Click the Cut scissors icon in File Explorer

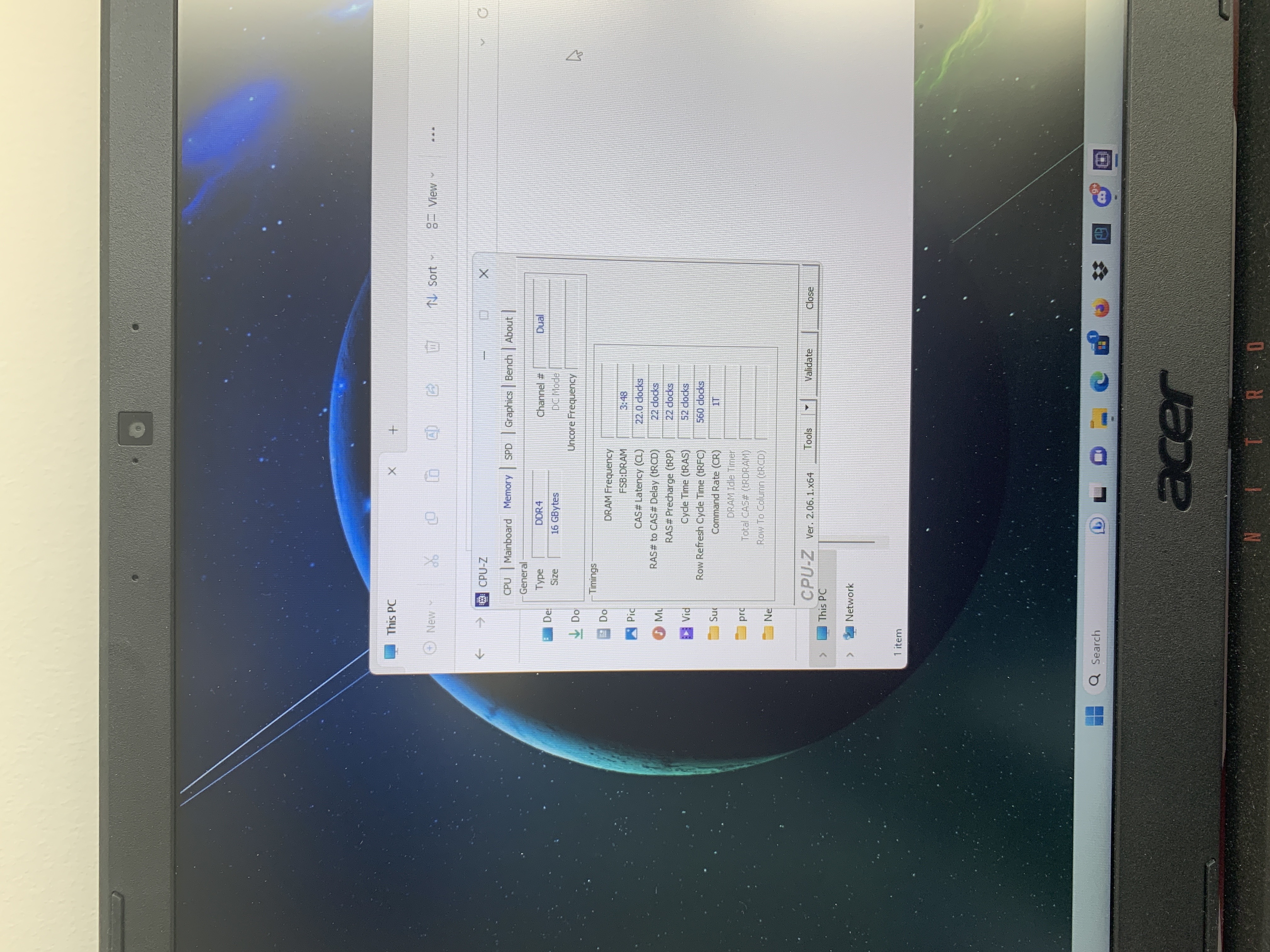click(431, 561)
